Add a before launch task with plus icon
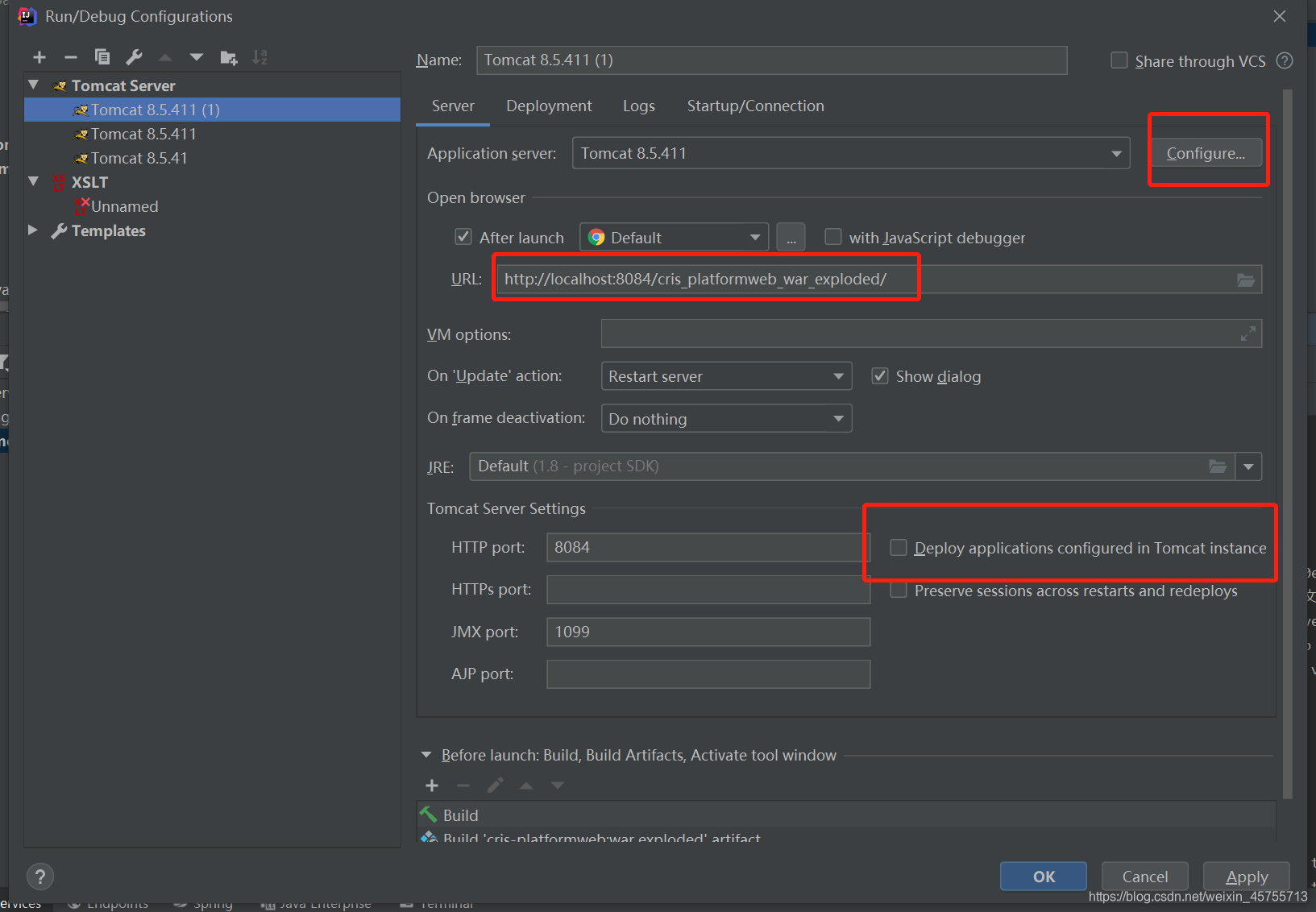Screen dimensions: 1316x912 [x=432, y=786]
